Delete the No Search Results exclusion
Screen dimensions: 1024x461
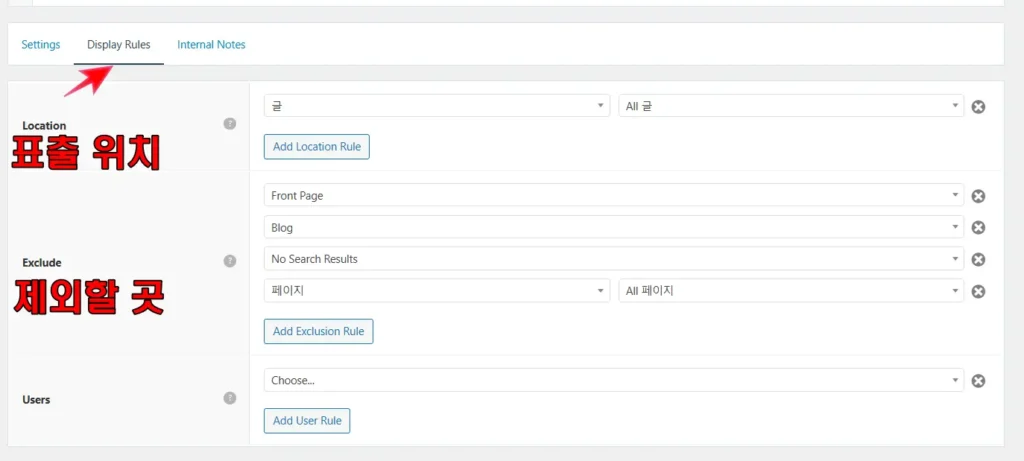pos(978,259)
